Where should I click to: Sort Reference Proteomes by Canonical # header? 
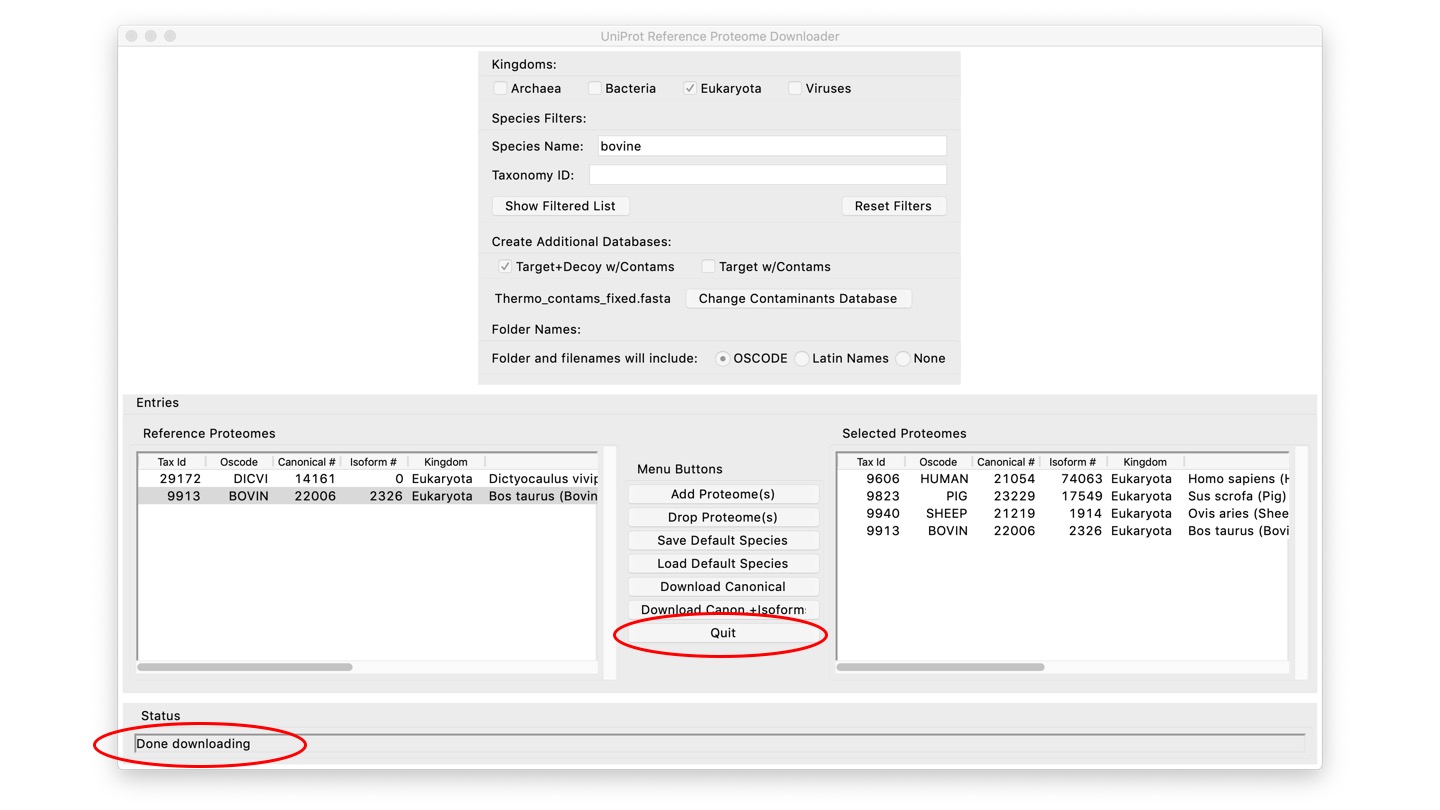[x=307, y=462]
